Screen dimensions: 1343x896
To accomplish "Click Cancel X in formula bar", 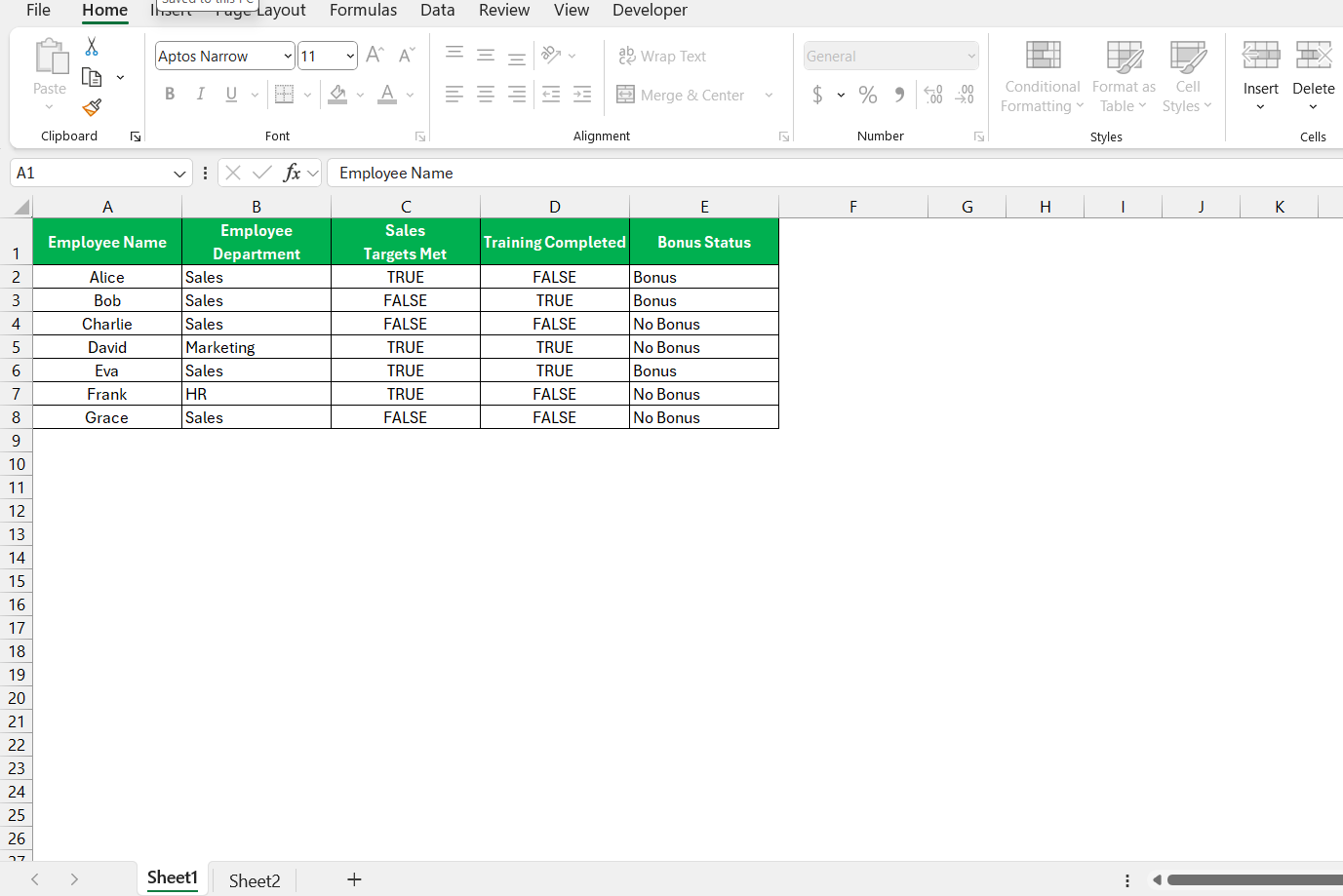I will pos(233,173).
